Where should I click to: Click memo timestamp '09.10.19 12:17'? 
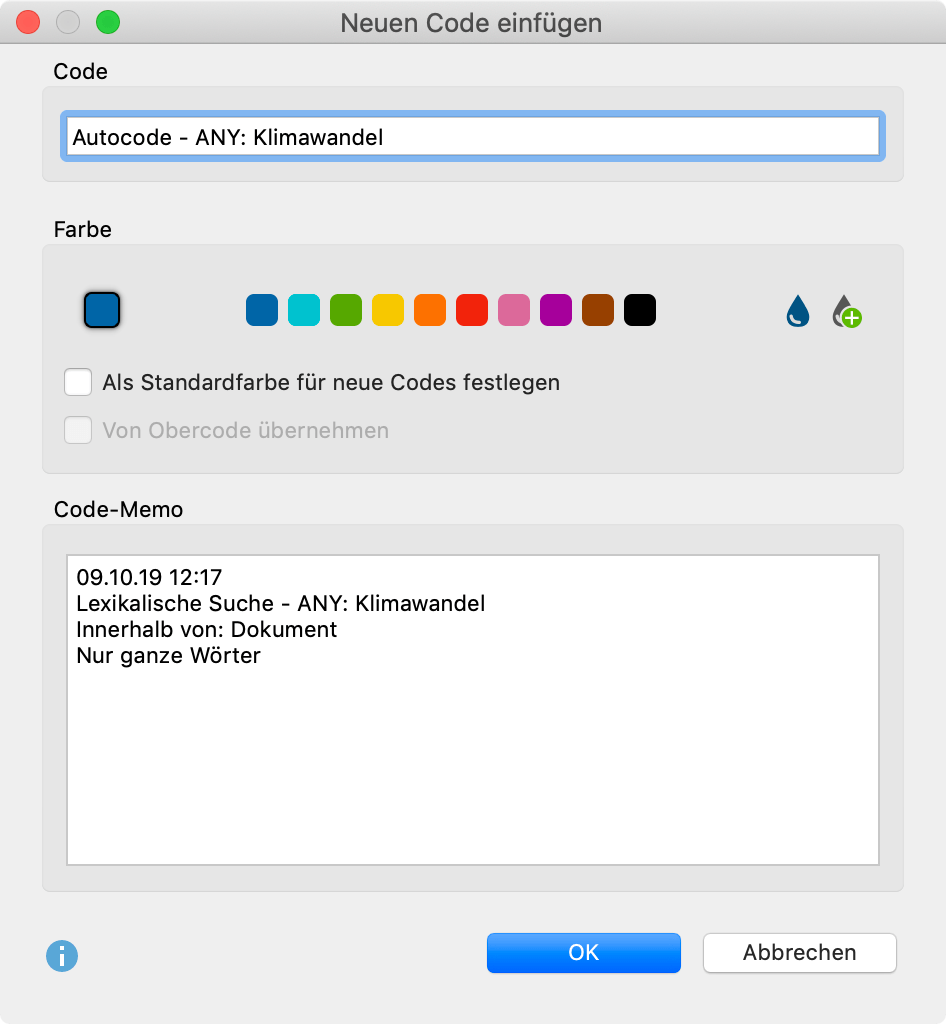pos(149,577)
